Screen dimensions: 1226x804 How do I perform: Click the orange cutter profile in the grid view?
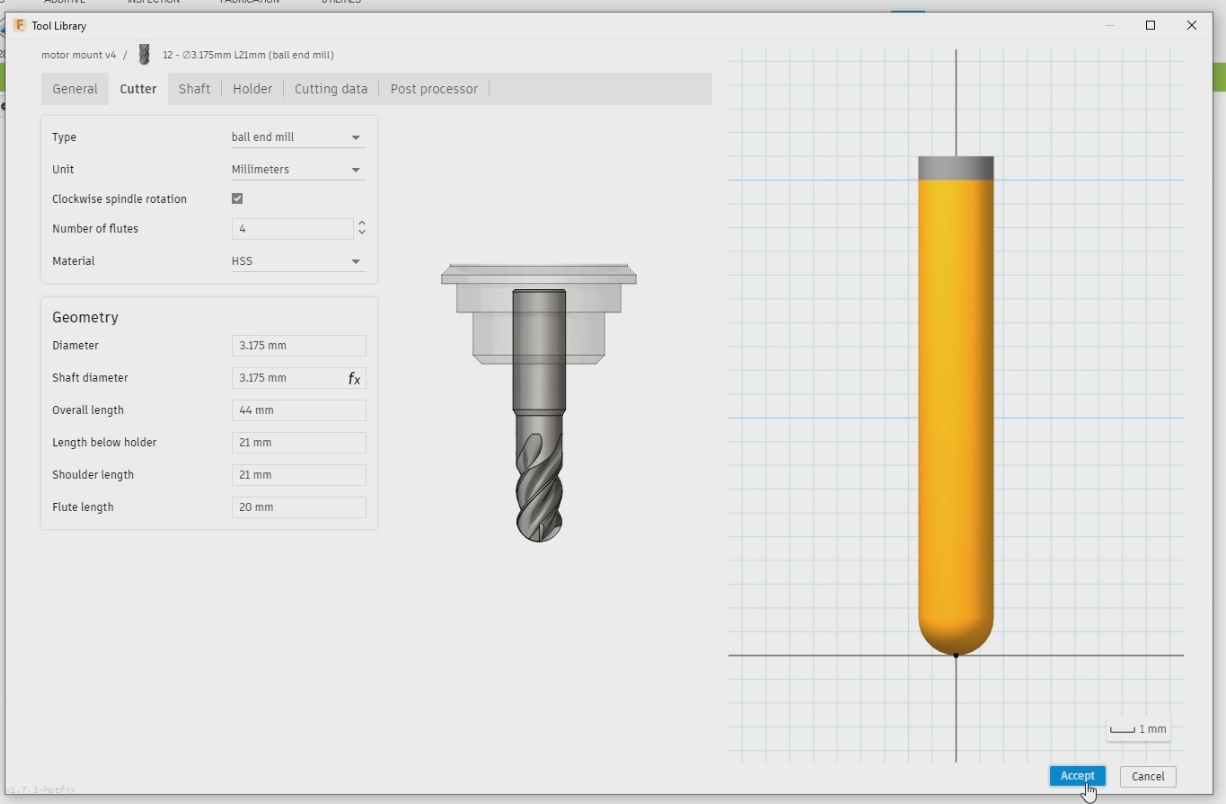956,417
